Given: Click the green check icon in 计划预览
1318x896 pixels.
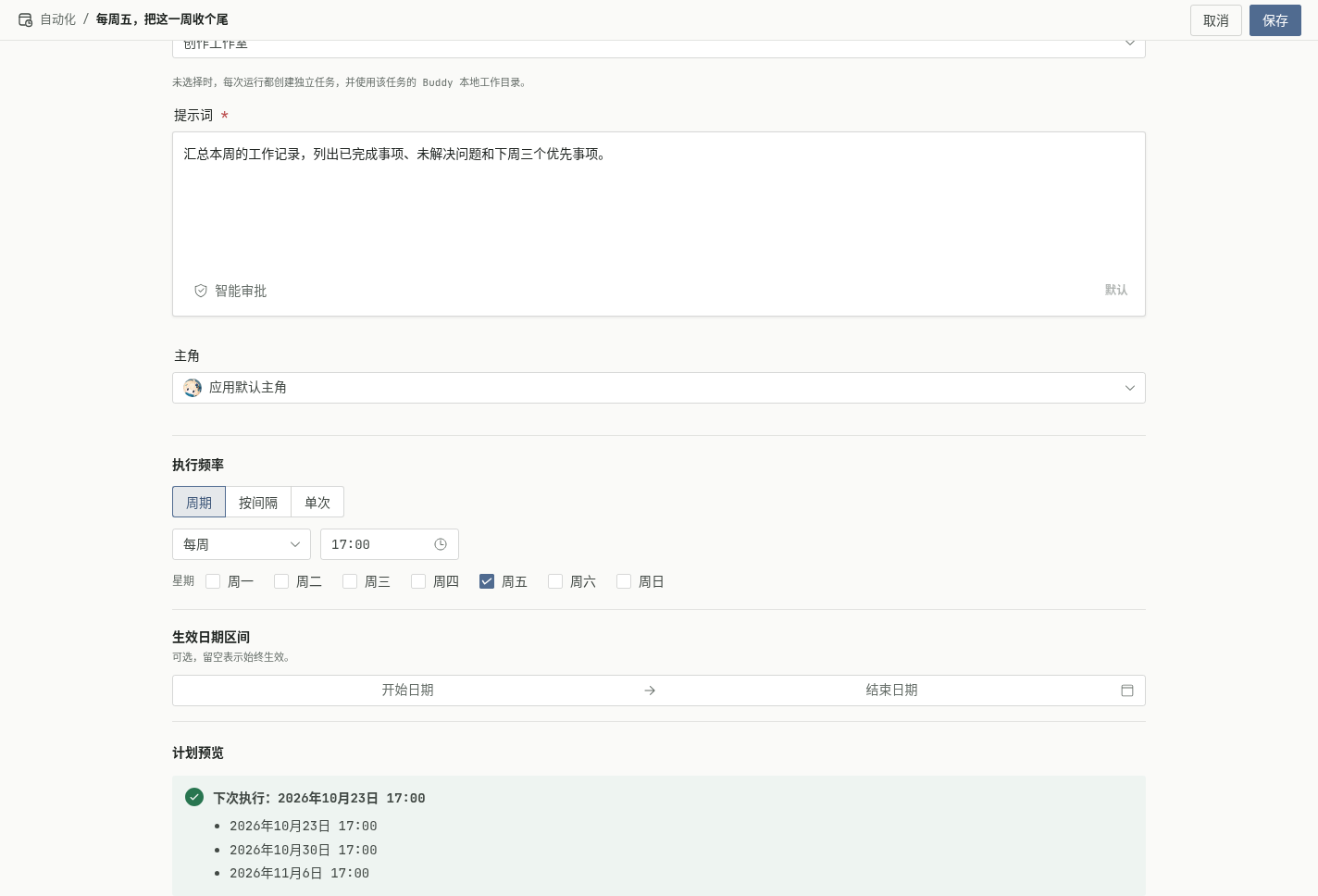Looking at the screenshot, I should (194, 797).
